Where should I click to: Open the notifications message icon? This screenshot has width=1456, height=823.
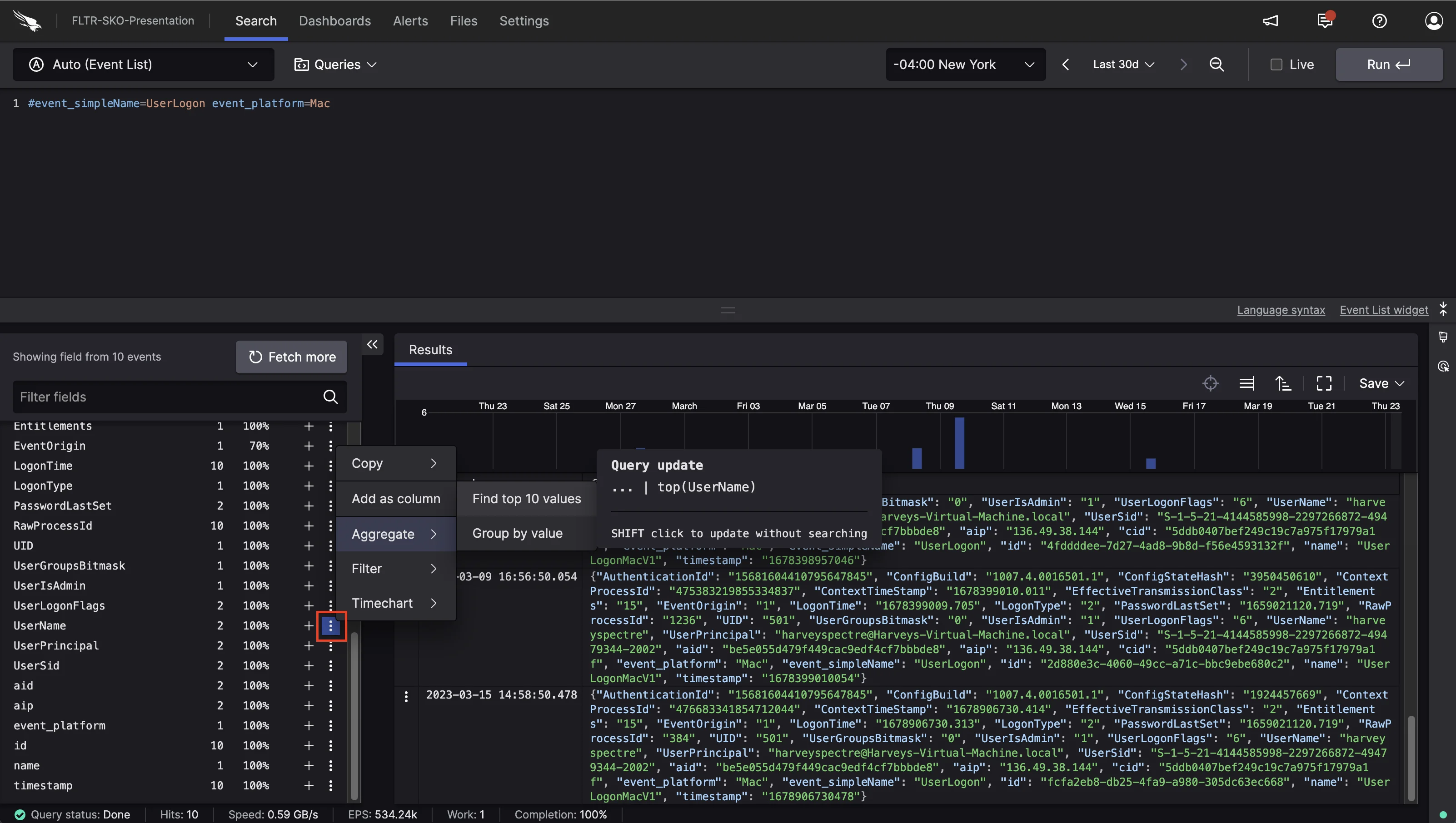click(1325, 20)
